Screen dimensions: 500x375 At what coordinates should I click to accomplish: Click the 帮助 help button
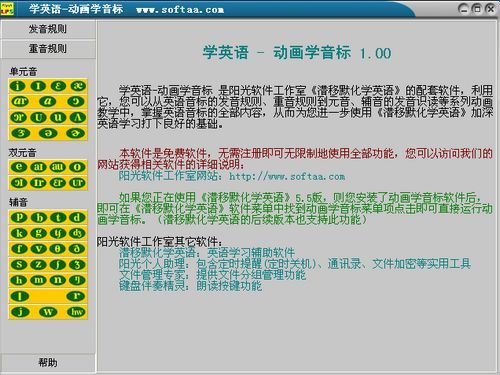coord(48,362)
